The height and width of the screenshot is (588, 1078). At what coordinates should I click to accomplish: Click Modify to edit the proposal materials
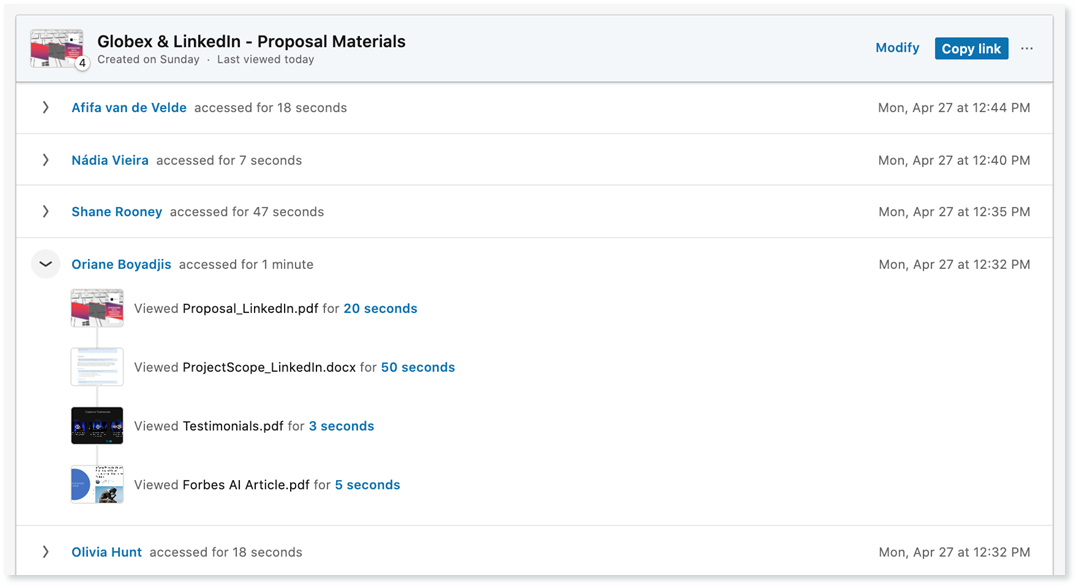(897, 48)
